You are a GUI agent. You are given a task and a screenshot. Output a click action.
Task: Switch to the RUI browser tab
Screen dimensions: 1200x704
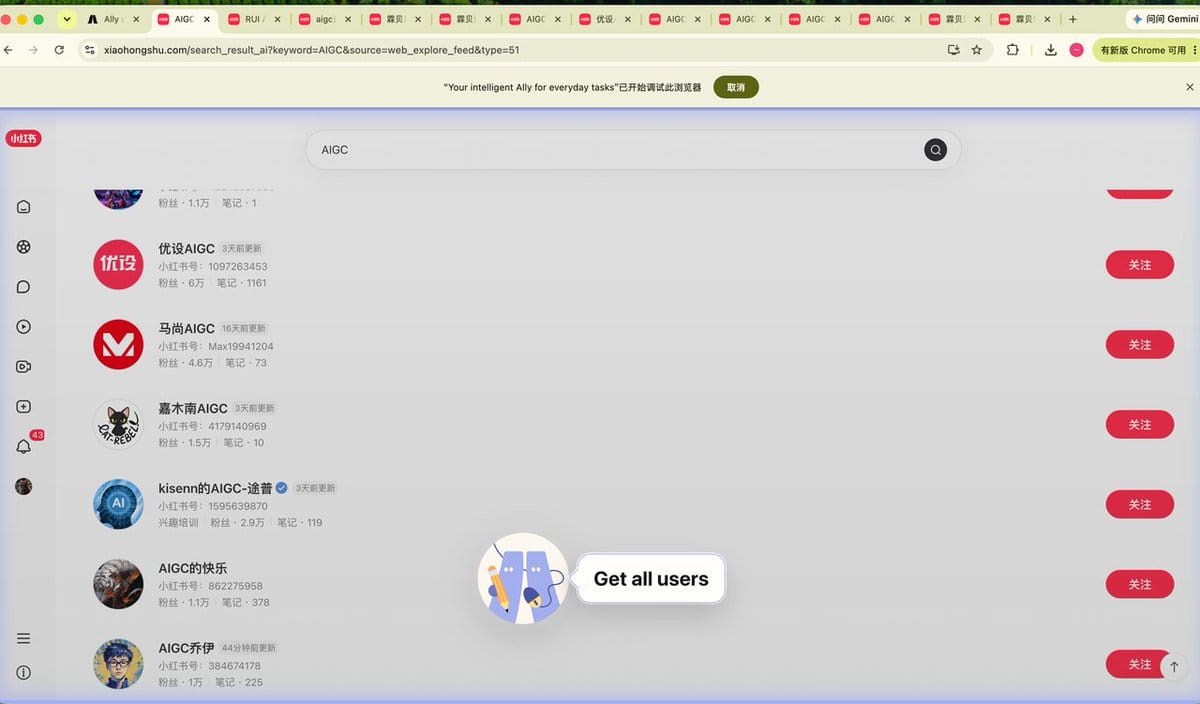pos(253,19)
